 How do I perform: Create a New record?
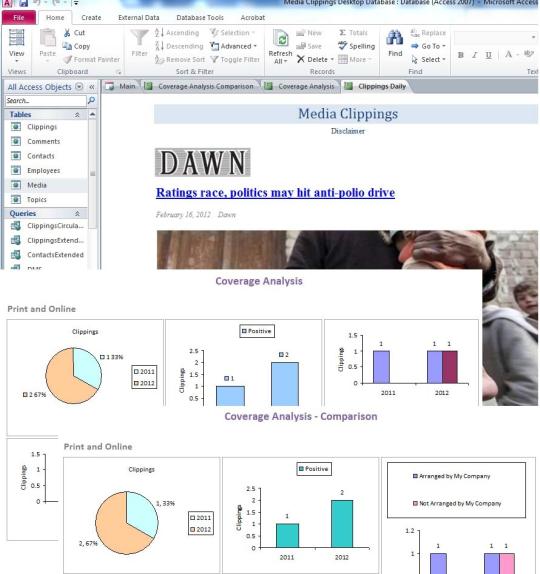(309, 33)
